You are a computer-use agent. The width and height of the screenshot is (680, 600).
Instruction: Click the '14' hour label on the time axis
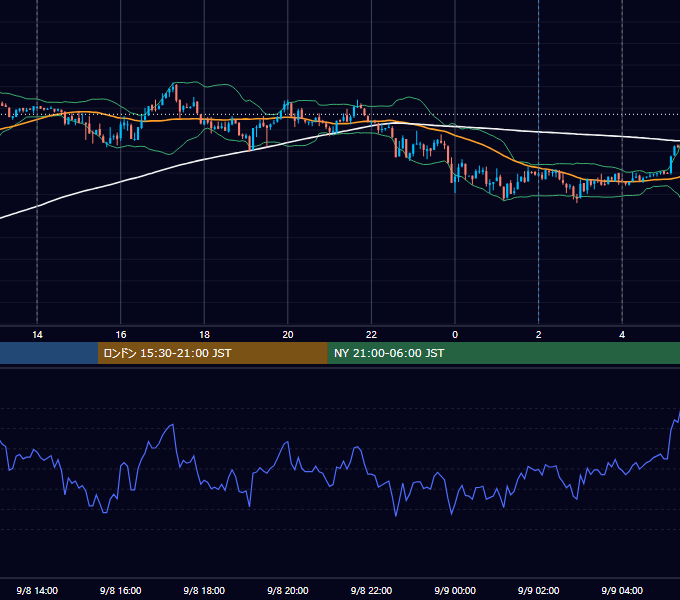pos(37,335)
